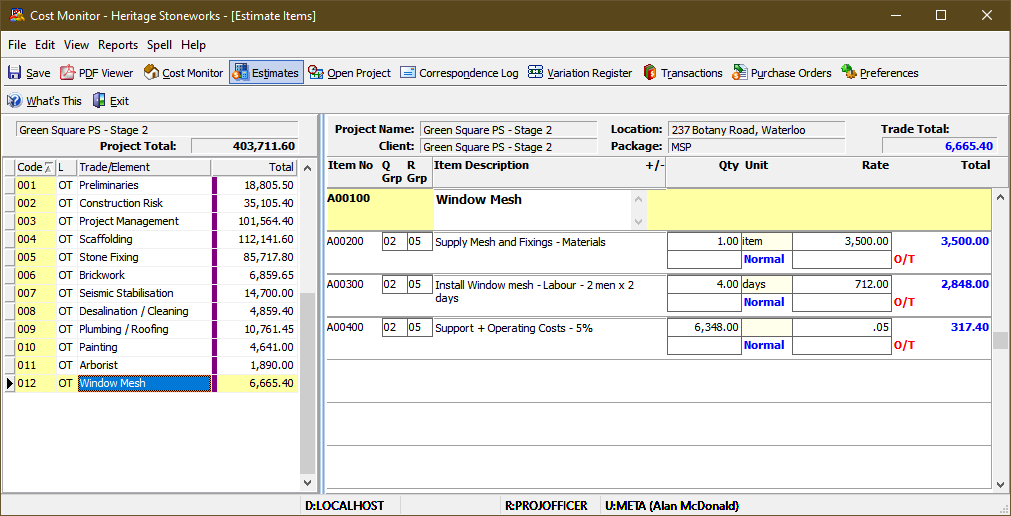The width and height of the screenshot is (1011, 516).
Task: Click the Location field with Botany Road
Action: (x=756, y=130)
